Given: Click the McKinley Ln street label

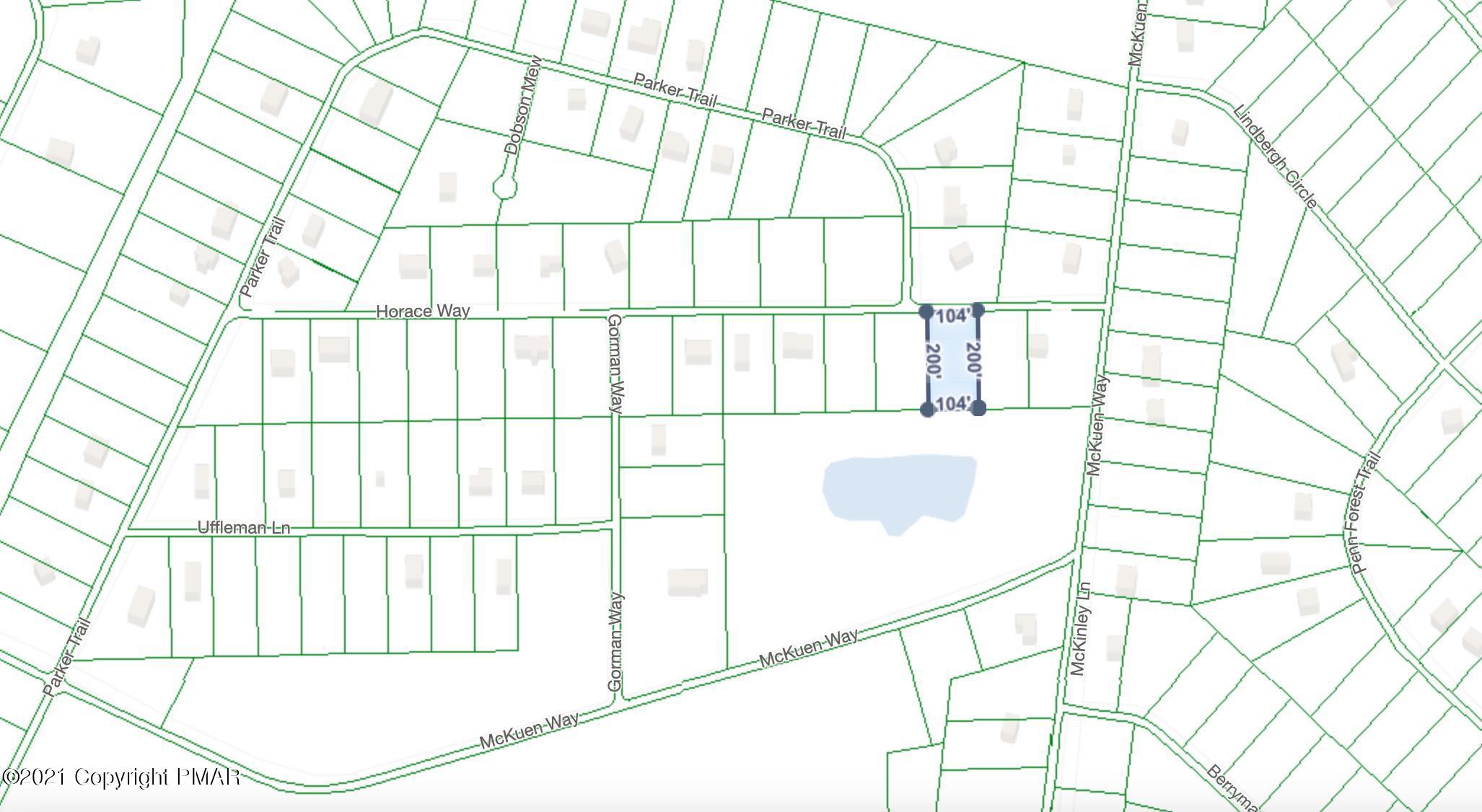Looking at the screenshot, I should (1079, 629).
